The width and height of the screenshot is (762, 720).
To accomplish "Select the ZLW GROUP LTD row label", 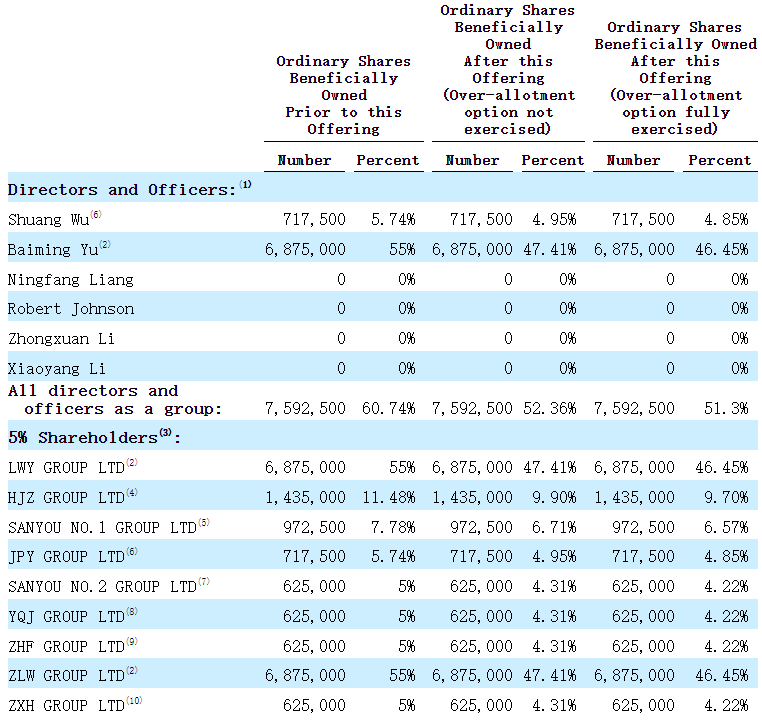I will pyautogui.click(x=66, y=676).
